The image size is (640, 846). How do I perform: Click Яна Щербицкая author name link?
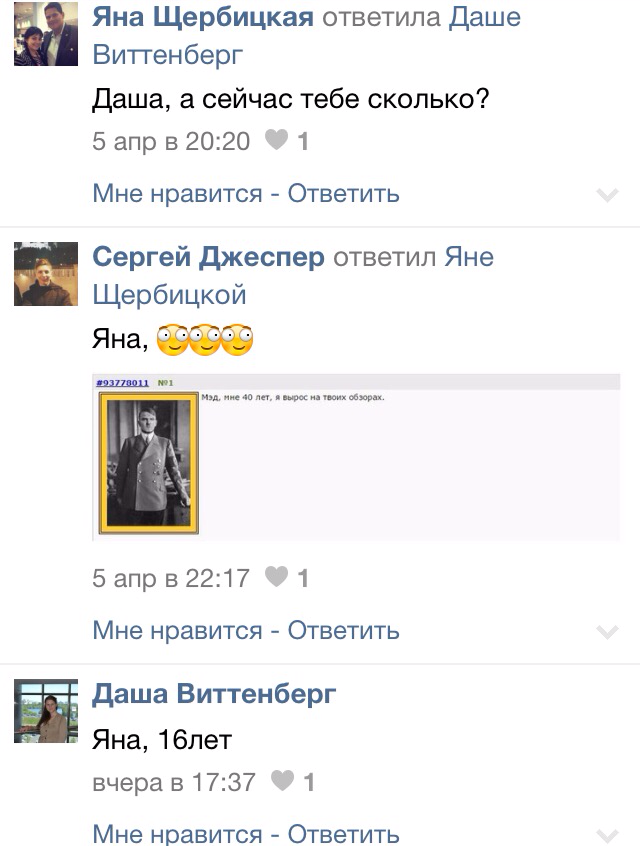(203, 17)
